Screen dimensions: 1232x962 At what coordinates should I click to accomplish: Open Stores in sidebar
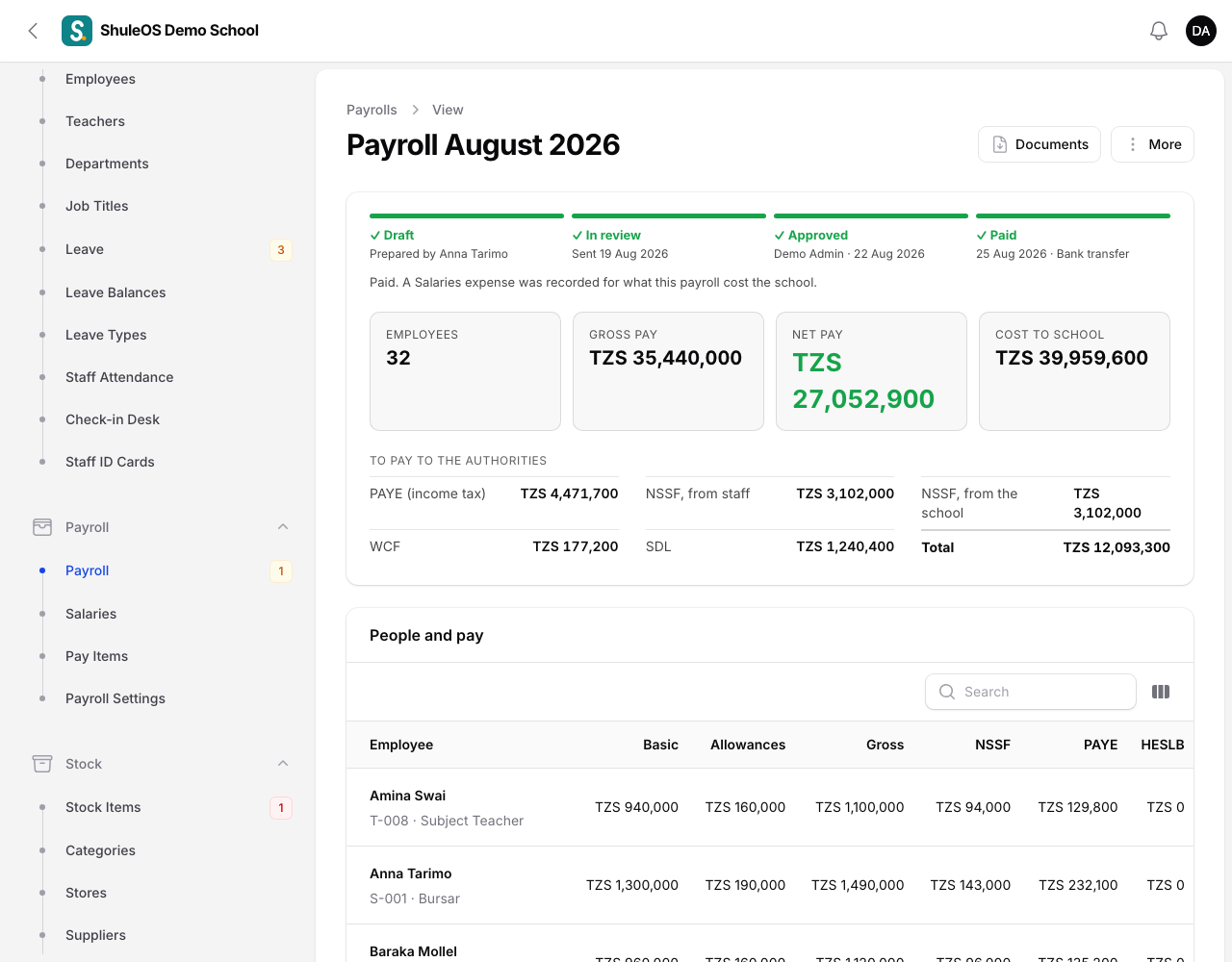(86, 893)
